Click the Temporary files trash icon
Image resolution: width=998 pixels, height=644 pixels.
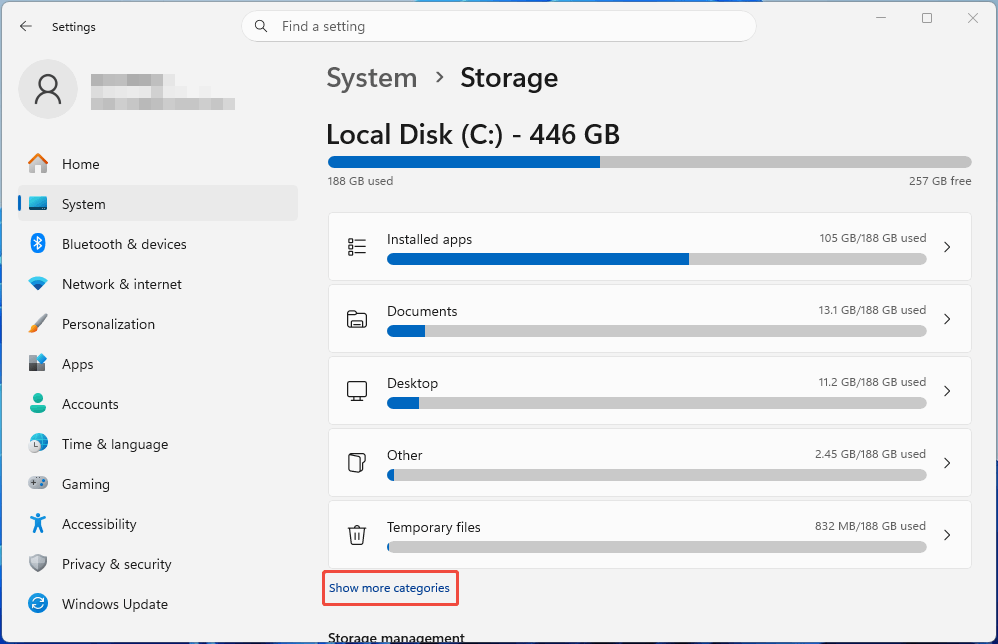[x=357, y=535]
